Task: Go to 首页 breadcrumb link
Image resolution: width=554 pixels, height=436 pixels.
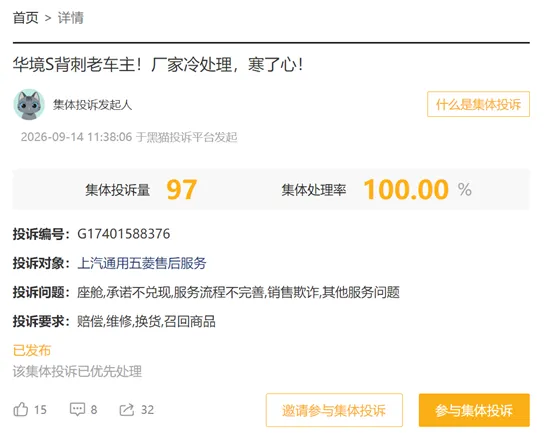Action: pyautogui.click(x=25, y=18)
